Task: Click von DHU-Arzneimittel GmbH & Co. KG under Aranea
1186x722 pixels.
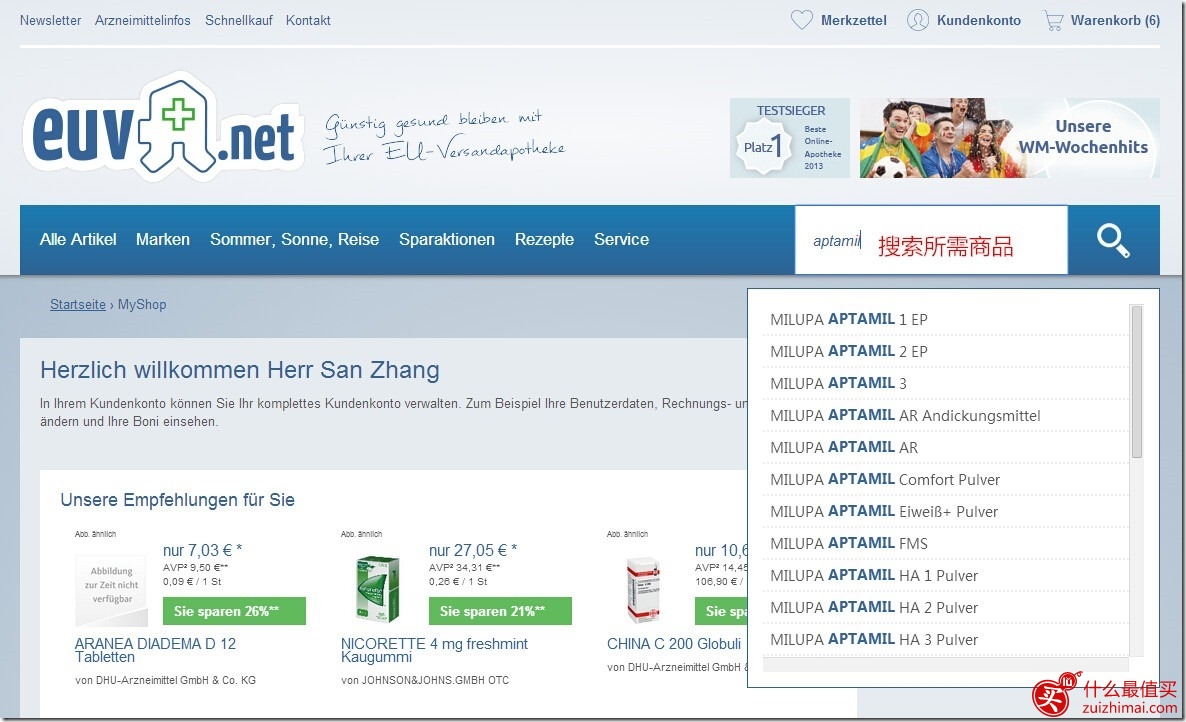Action: (165, 680)
